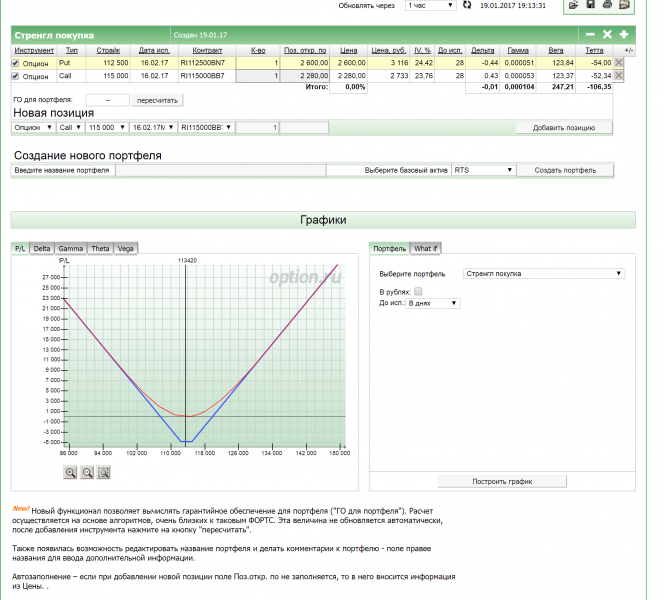
Task: Edit Call row open price 2 280,00
Action: pyautogui.click(x=304, y=76)
